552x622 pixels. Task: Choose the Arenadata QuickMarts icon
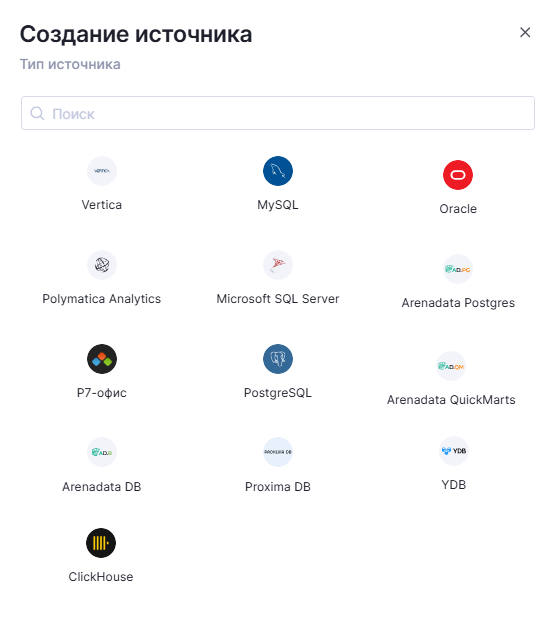(451, 366)
